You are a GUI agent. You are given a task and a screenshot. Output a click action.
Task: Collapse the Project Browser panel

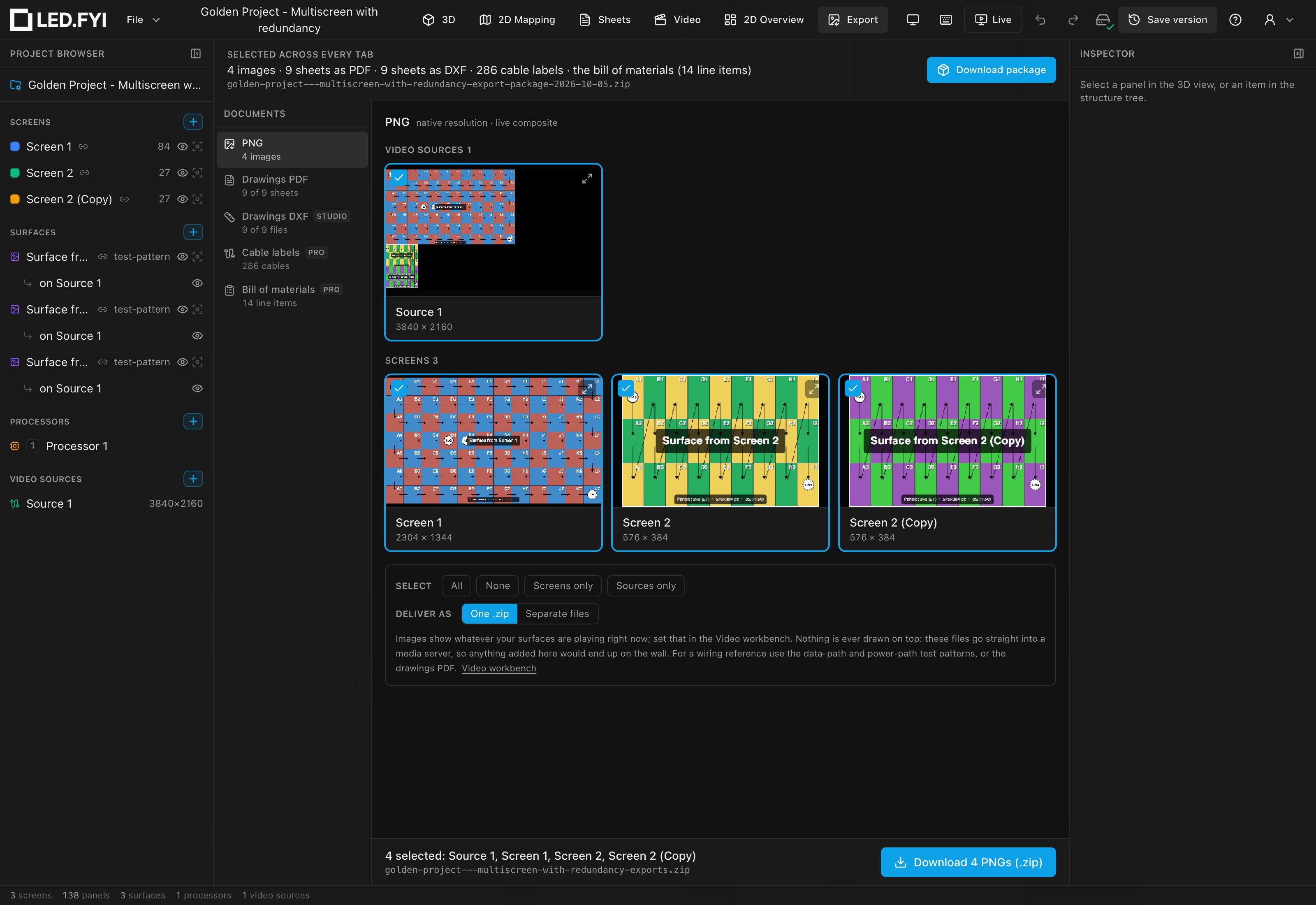[195, 53]
